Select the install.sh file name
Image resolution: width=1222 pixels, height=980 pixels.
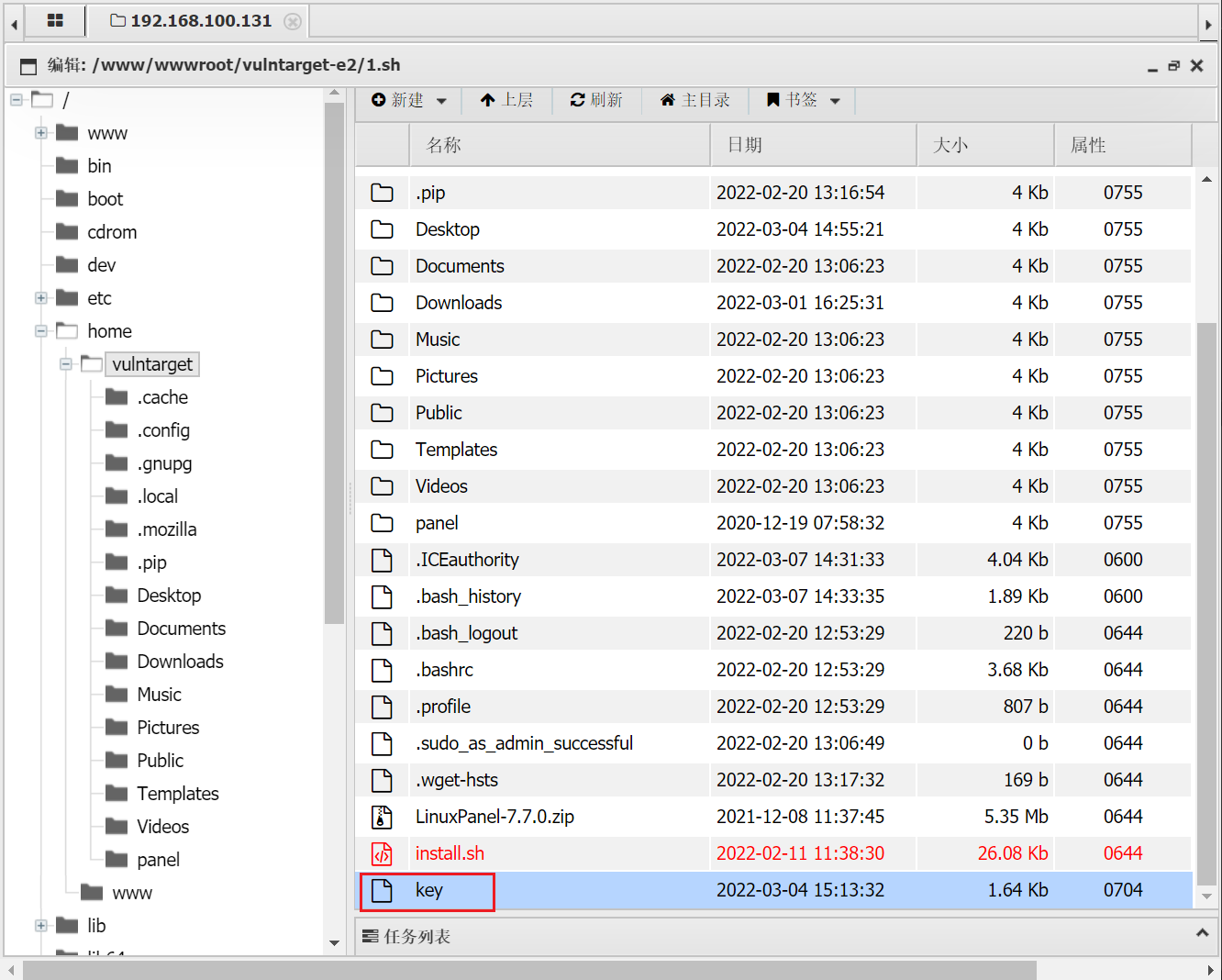pyautogui.click(x=450, y=853)
